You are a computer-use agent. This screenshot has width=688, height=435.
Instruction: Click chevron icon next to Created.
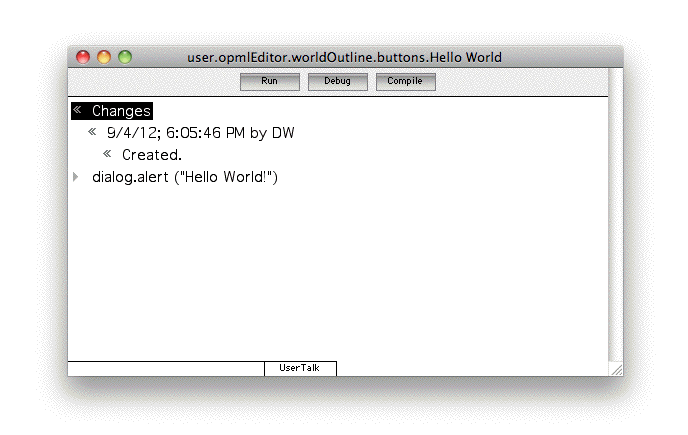(x=107, y=153)
